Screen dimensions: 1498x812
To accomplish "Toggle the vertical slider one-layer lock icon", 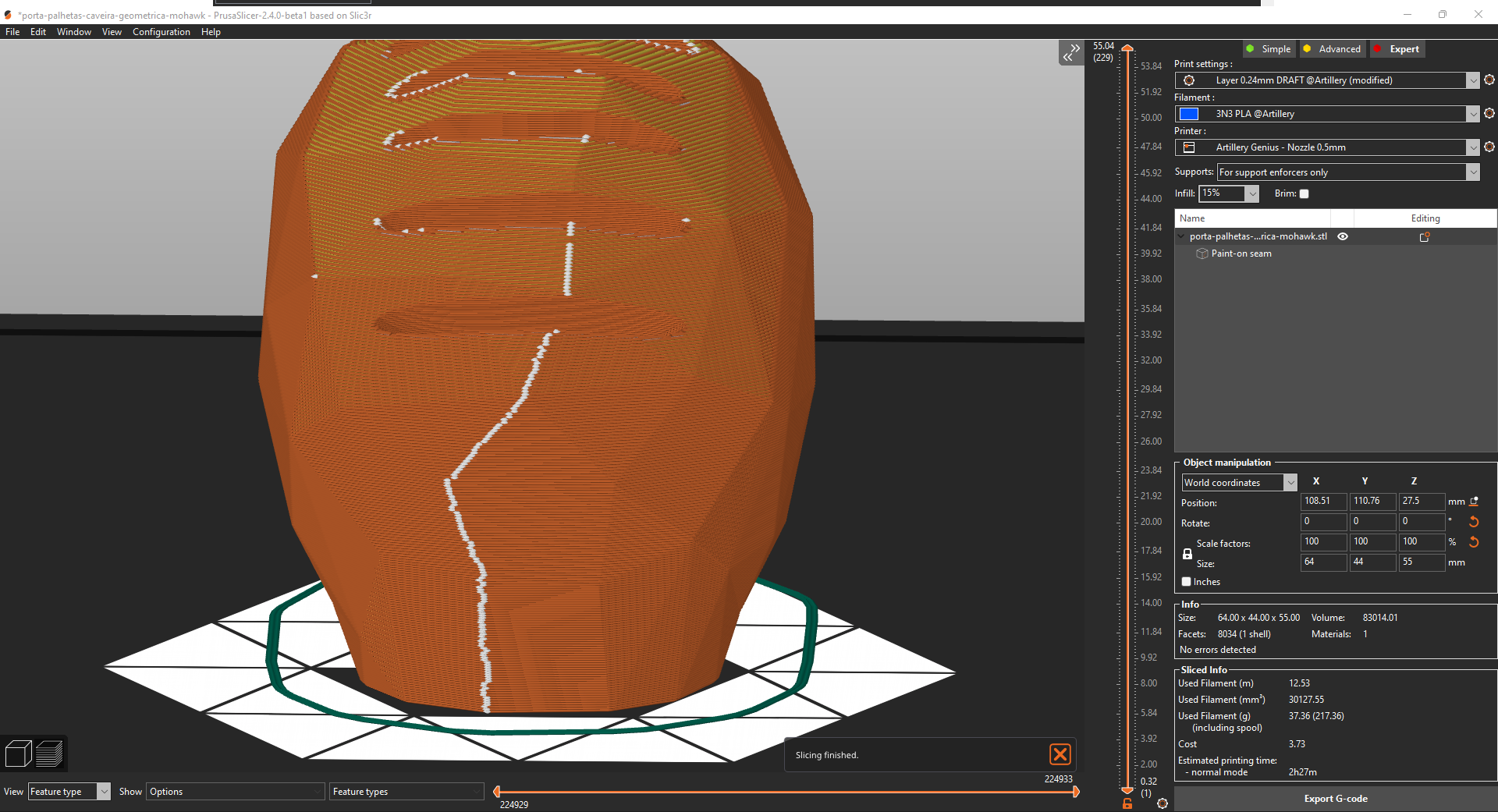I will [1127, 803].
